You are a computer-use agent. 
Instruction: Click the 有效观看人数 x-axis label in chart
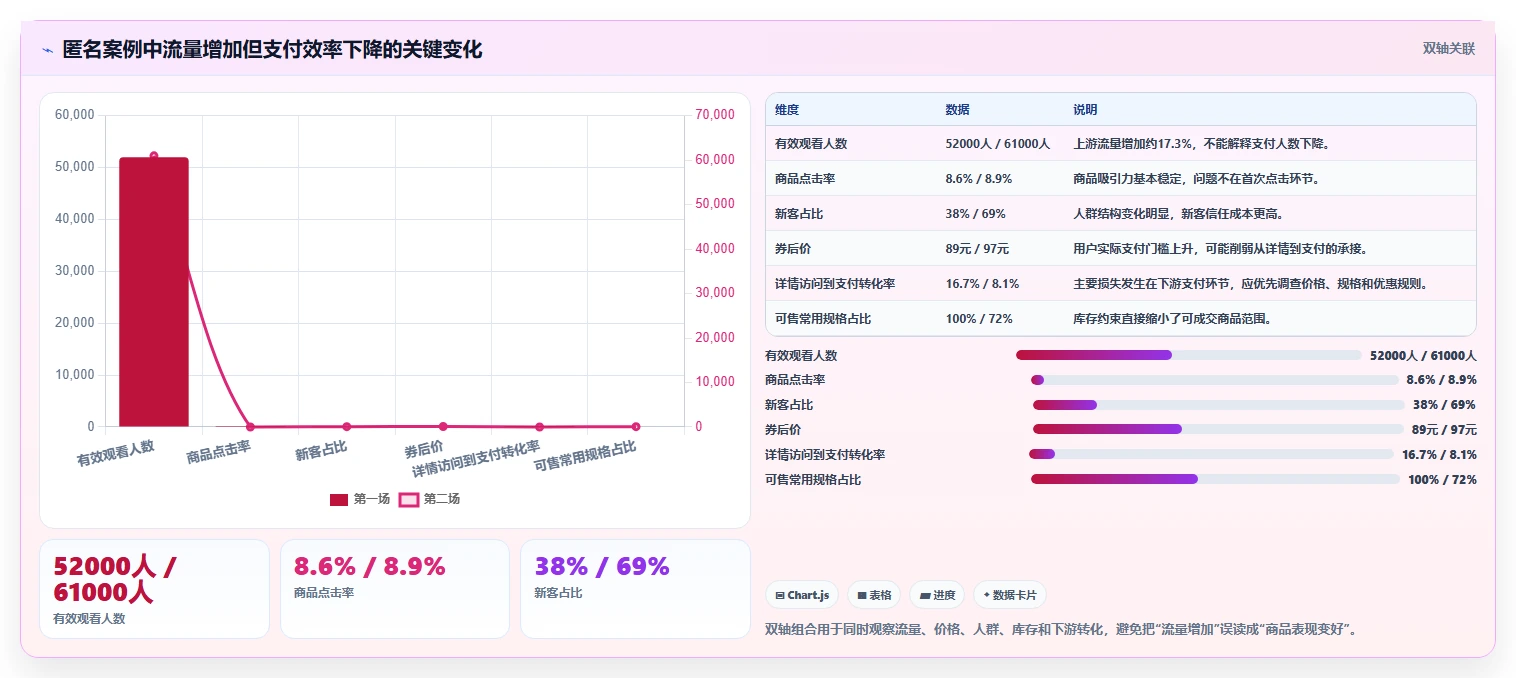[x=116, y=453]
